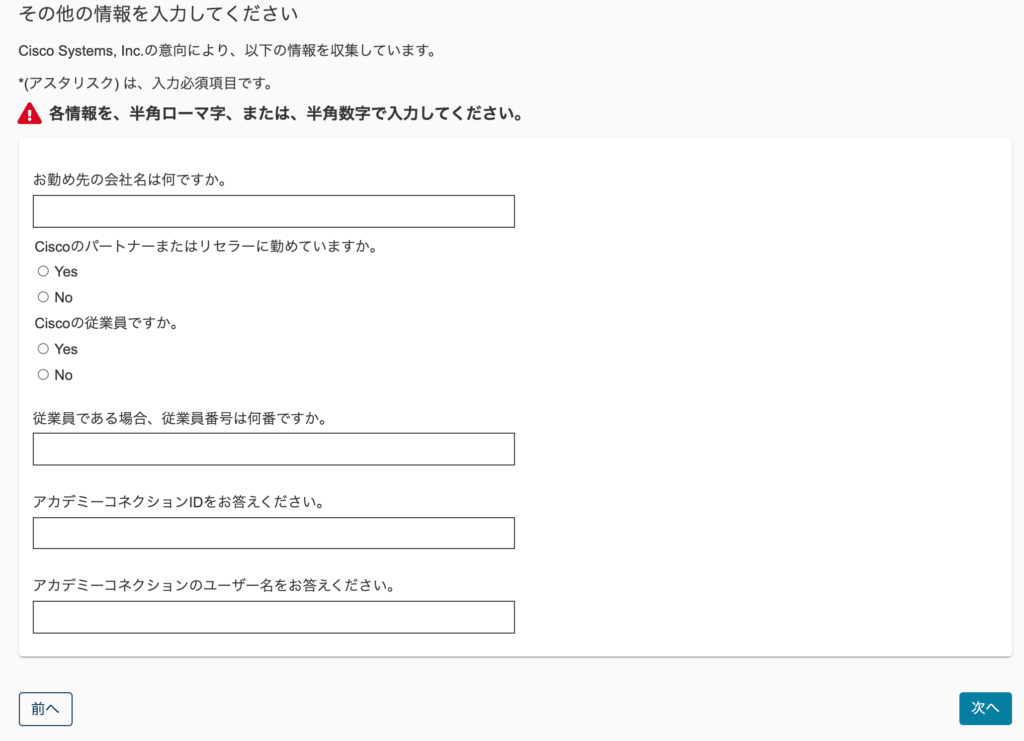Select No for Cisco partner or reseller question
Viewport: 1024px width, 741px height.
[x=43, y=297]
